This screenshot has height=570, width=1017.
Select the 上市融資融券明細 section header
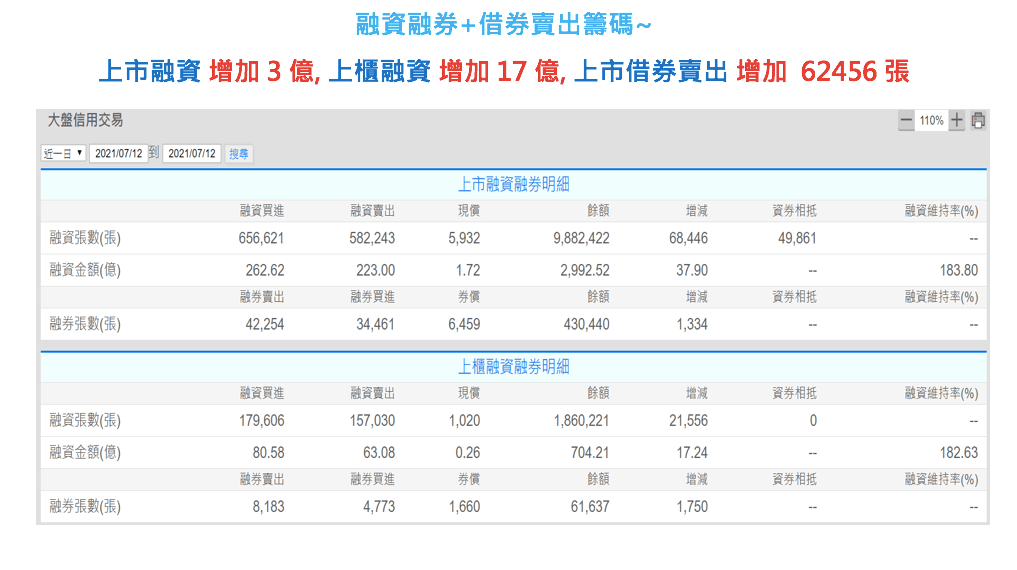coord(513,184)
